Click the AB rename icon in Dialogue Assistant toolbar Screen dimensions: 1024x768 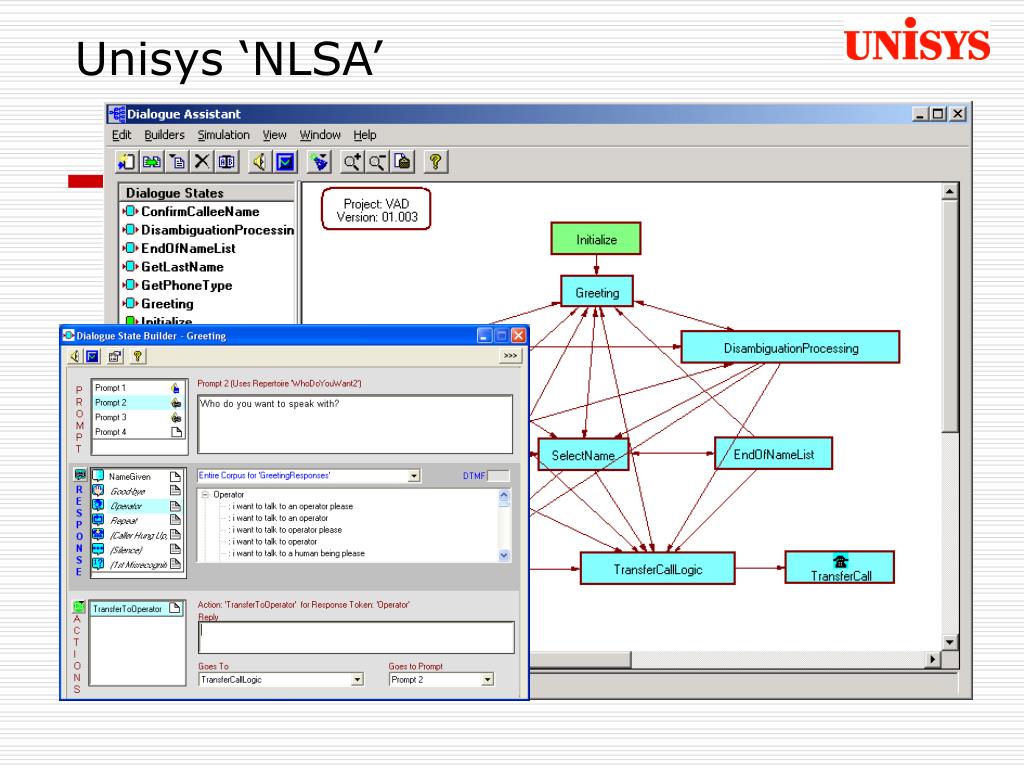pos(227,161)
